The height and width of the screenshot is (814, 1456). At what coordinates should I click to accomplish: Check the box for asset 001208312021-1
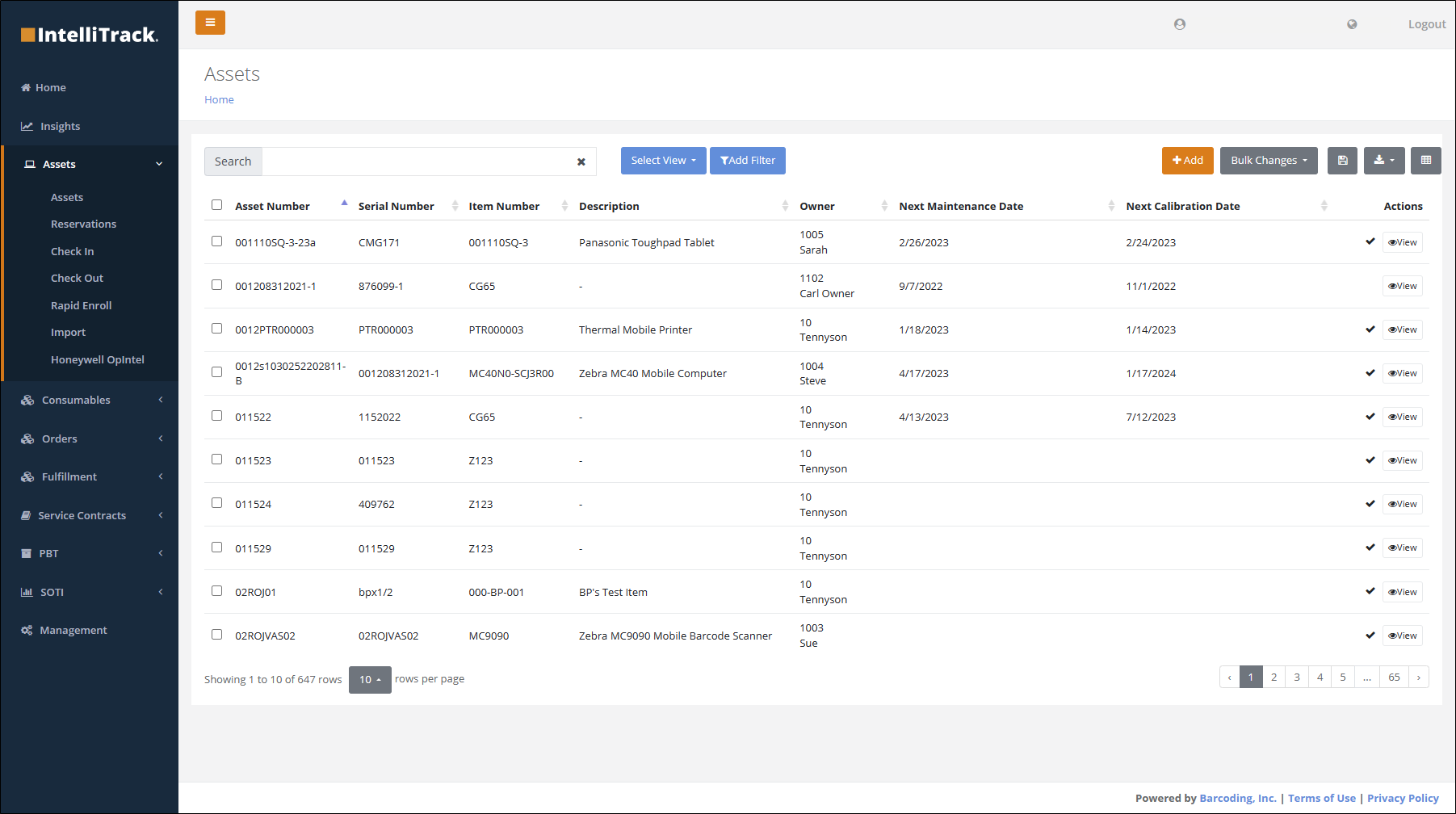point(216,285)
